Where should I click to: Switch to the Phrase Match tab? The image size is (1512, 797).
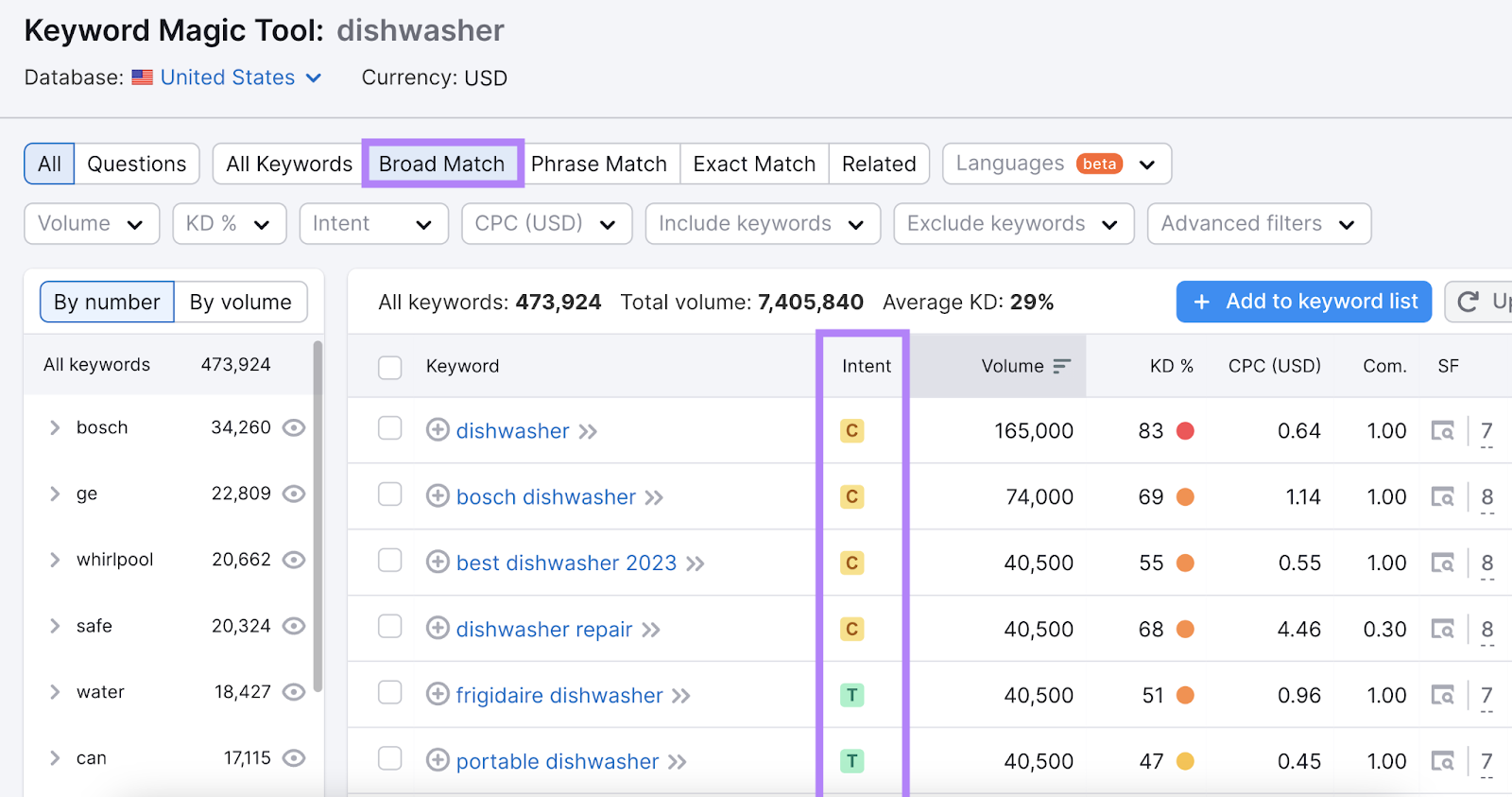point(598,164)
